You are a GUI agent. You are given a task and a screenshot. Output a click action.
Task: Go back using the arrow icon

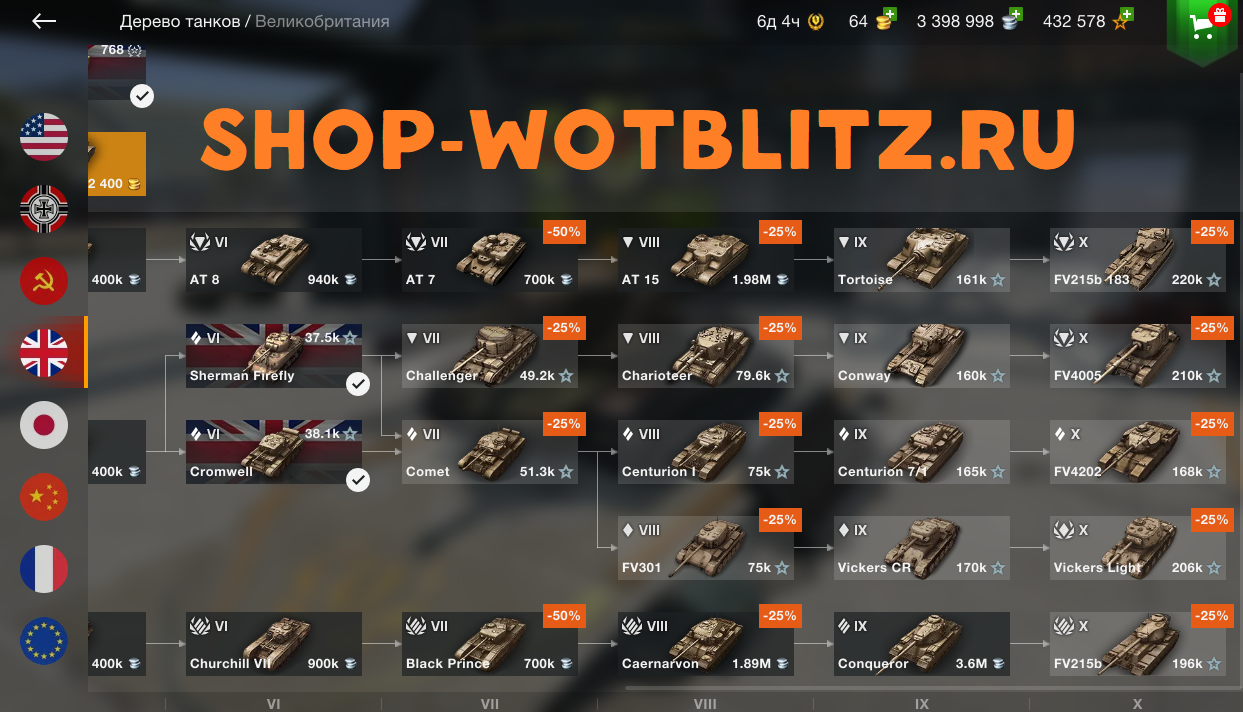[x=44, y=21]
